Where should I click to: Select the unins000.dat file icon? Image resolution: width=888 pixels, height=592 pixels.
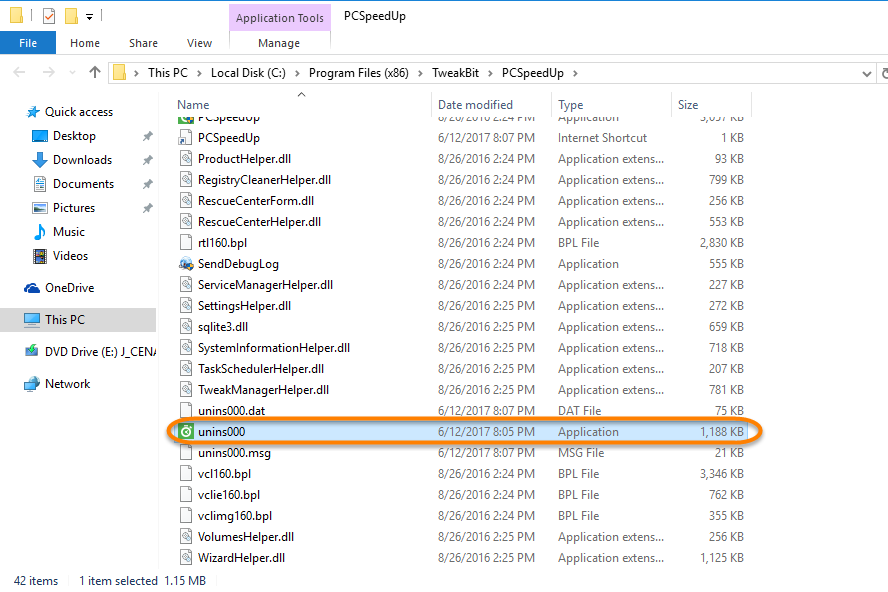[185, 410]
